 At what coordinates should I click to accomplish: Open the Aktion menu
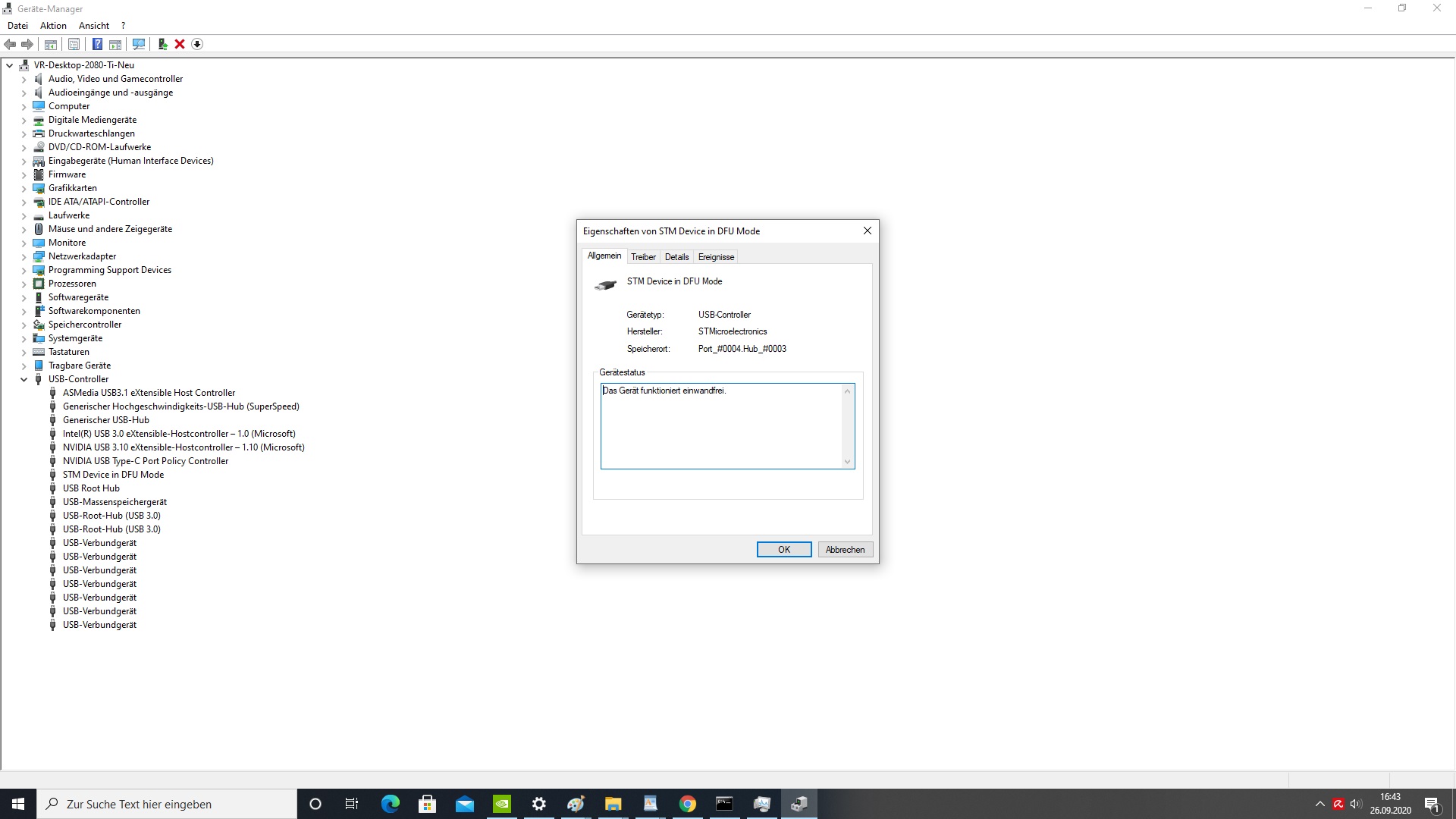coord(52,25)
